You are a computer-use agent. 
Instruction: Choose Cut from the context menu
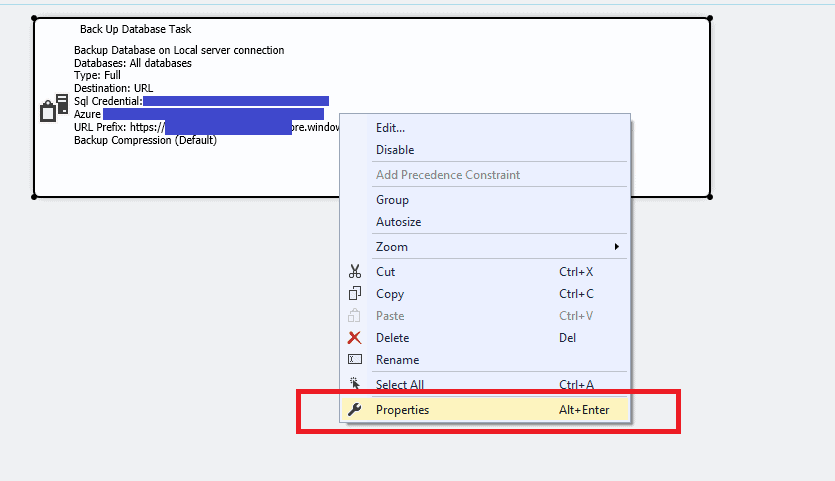pyautogui.click(x=485, y=272)
